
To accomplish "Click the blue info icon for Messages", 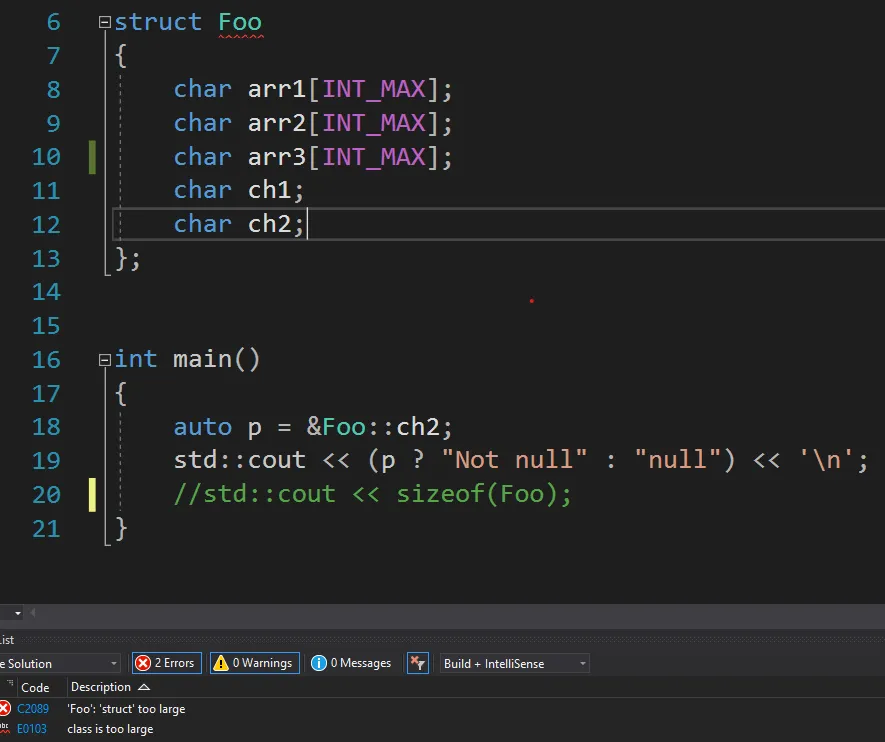I will [318, 663].
